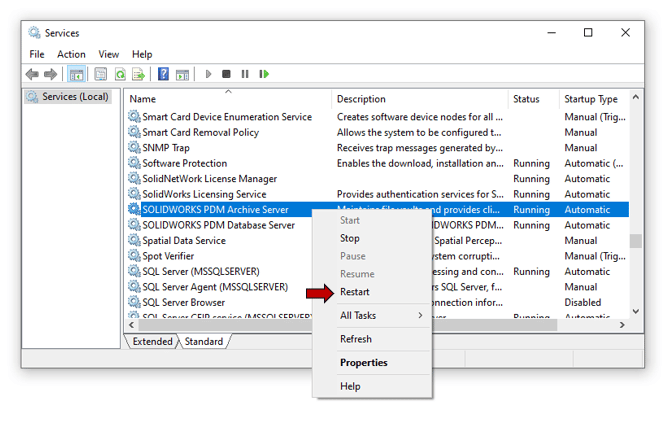Click the Restart Service toolbar icon
This screenshot has width=670, height=432.
pyautogui.click(x=264, y=74)
